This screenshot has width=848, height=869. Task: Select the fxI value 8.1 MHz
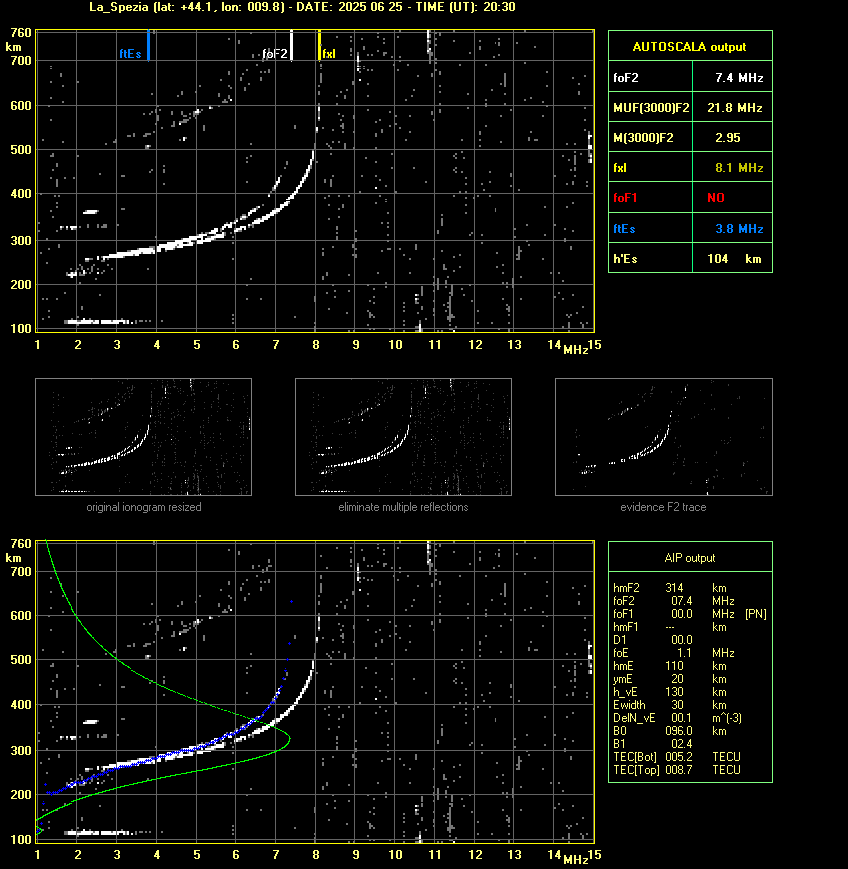pyautogui.click(x=739, y=167)
